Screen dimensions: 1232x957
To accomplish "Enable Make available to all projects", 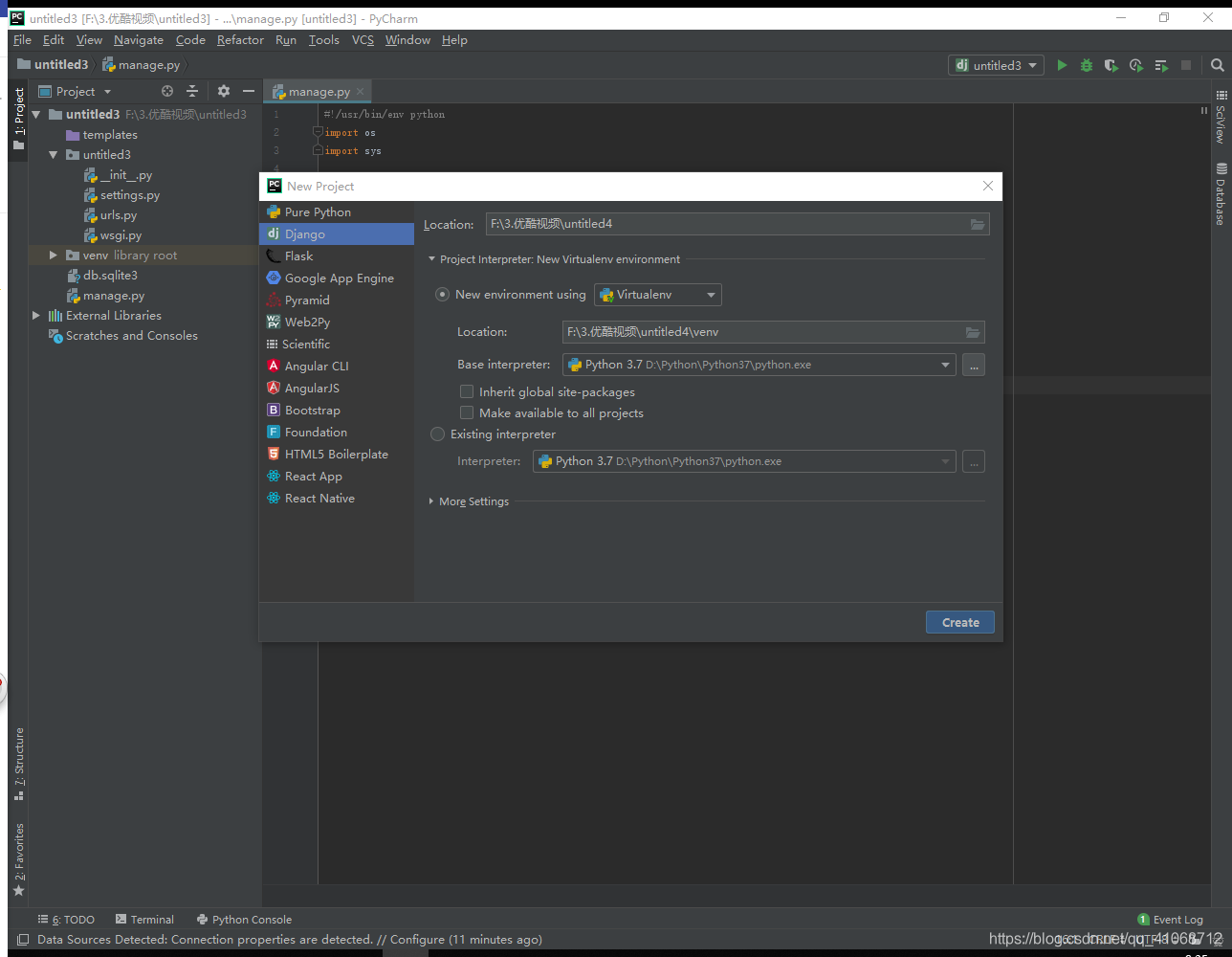I will (x=467, y=412).
